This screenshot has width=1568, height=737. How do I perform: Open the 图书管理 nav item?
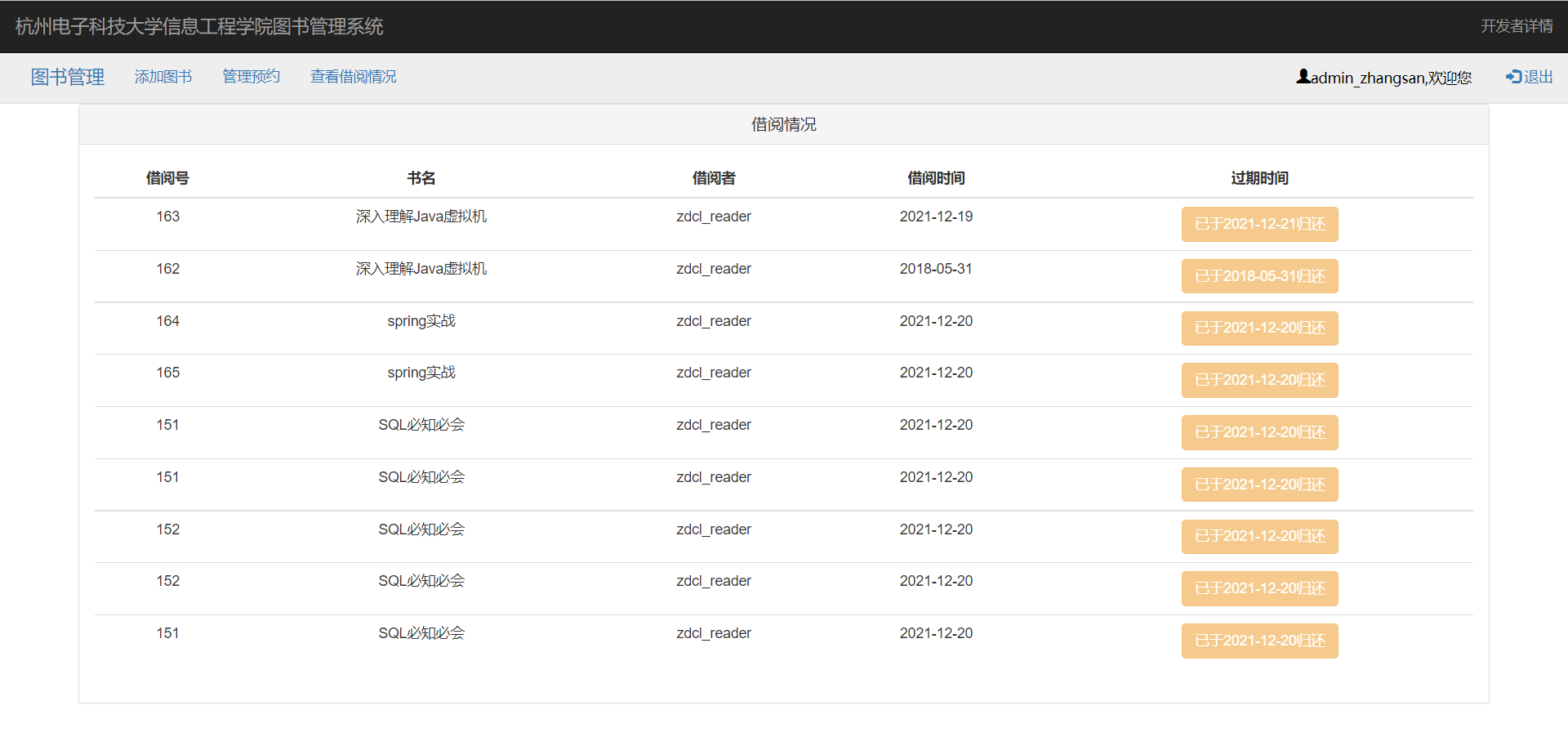68,77
